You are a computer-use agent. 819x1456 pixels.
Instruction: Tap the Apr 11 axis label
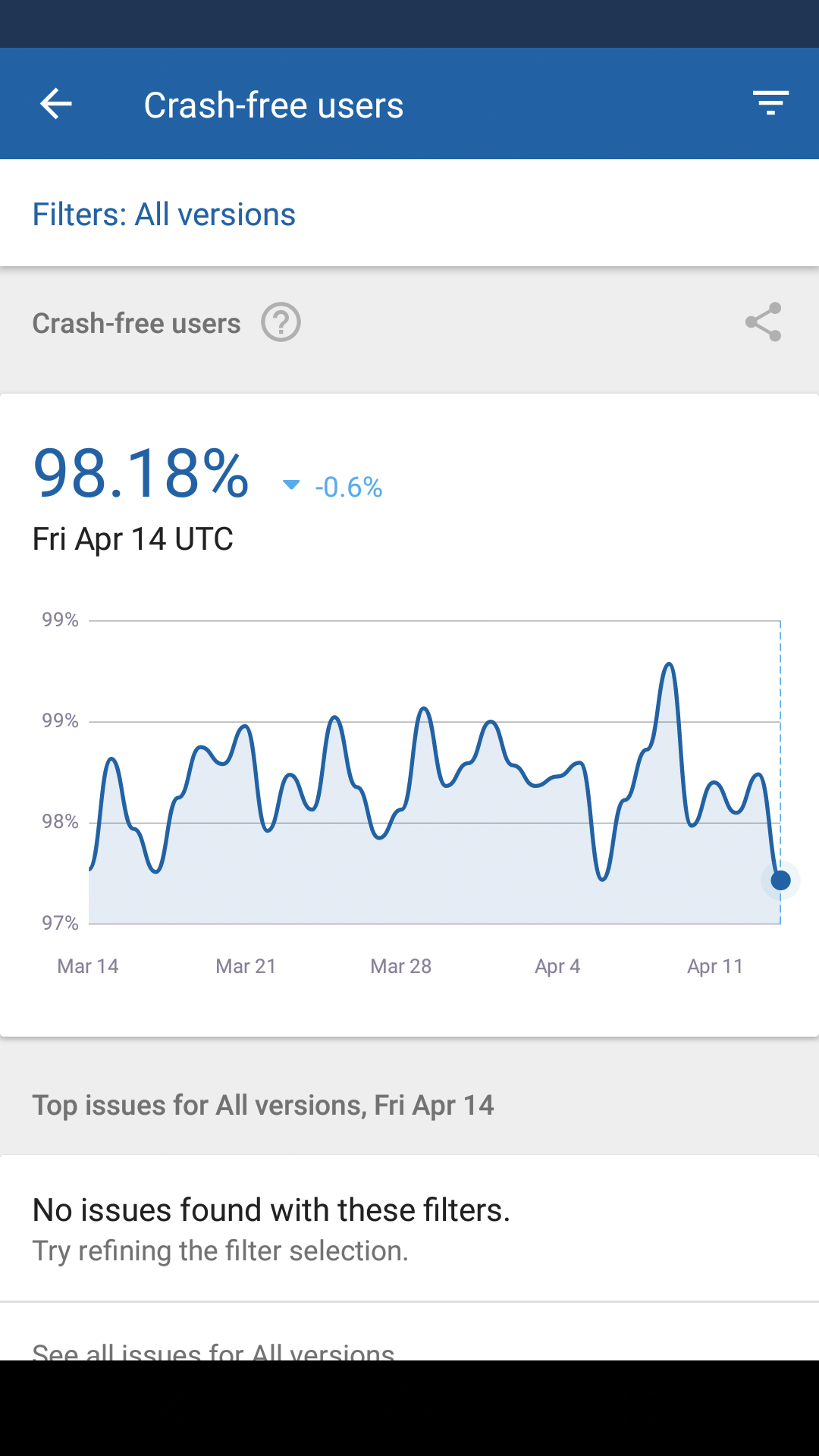coord(714,966)
